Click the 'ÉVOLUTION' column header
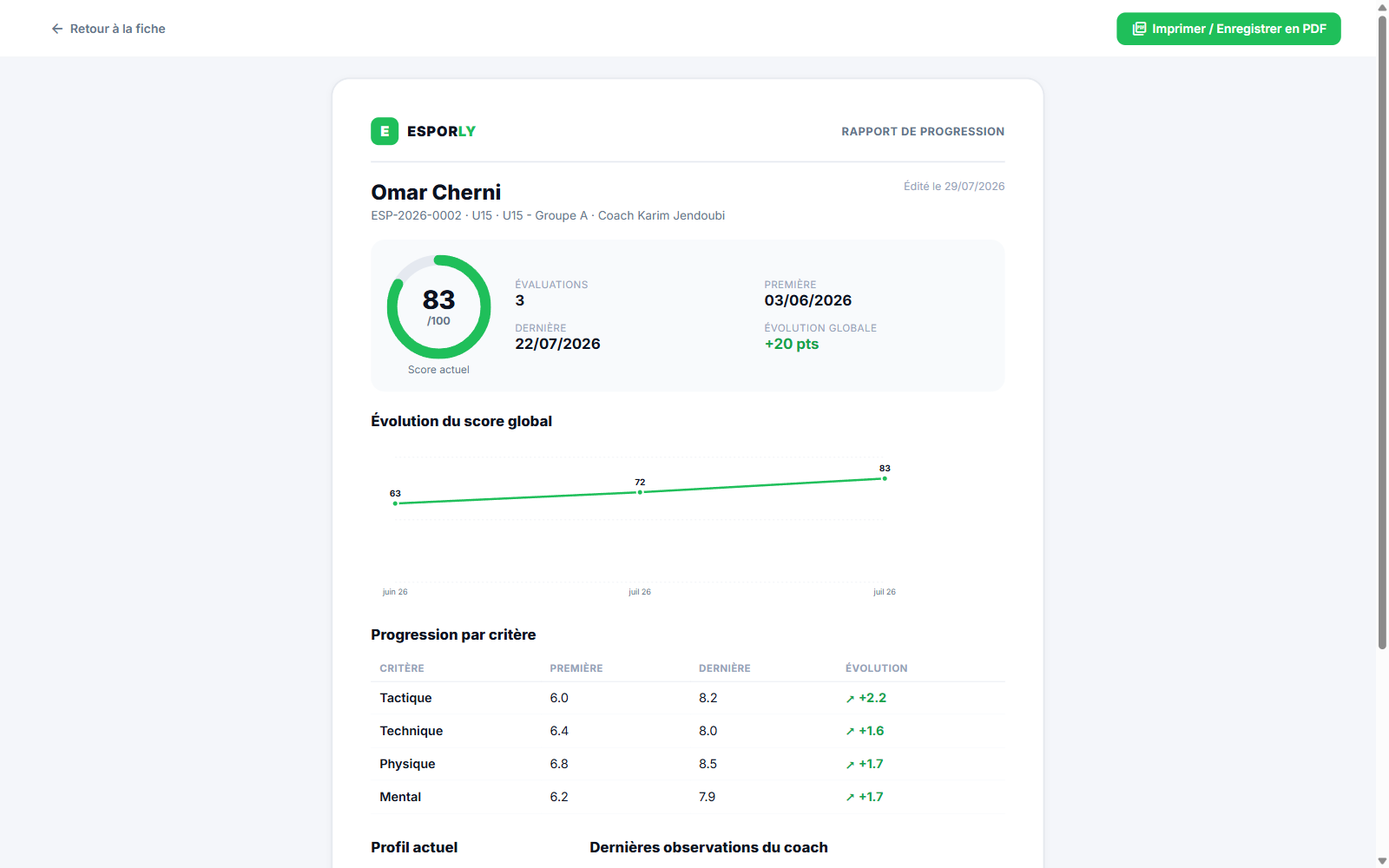Image resolution: width=1389 pixels, height=868 pixels. (x=877, y=668)
